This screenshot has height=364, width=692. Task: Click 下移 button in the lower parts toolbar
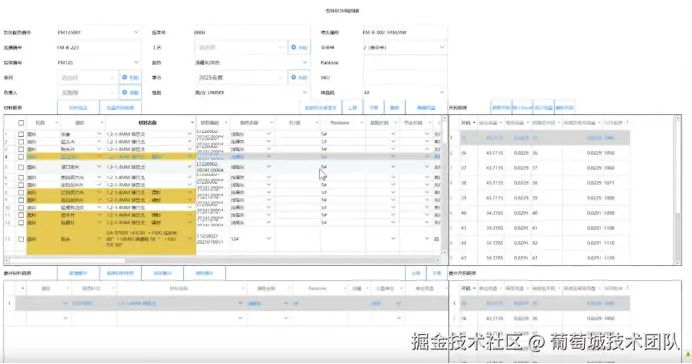[437, 273]
